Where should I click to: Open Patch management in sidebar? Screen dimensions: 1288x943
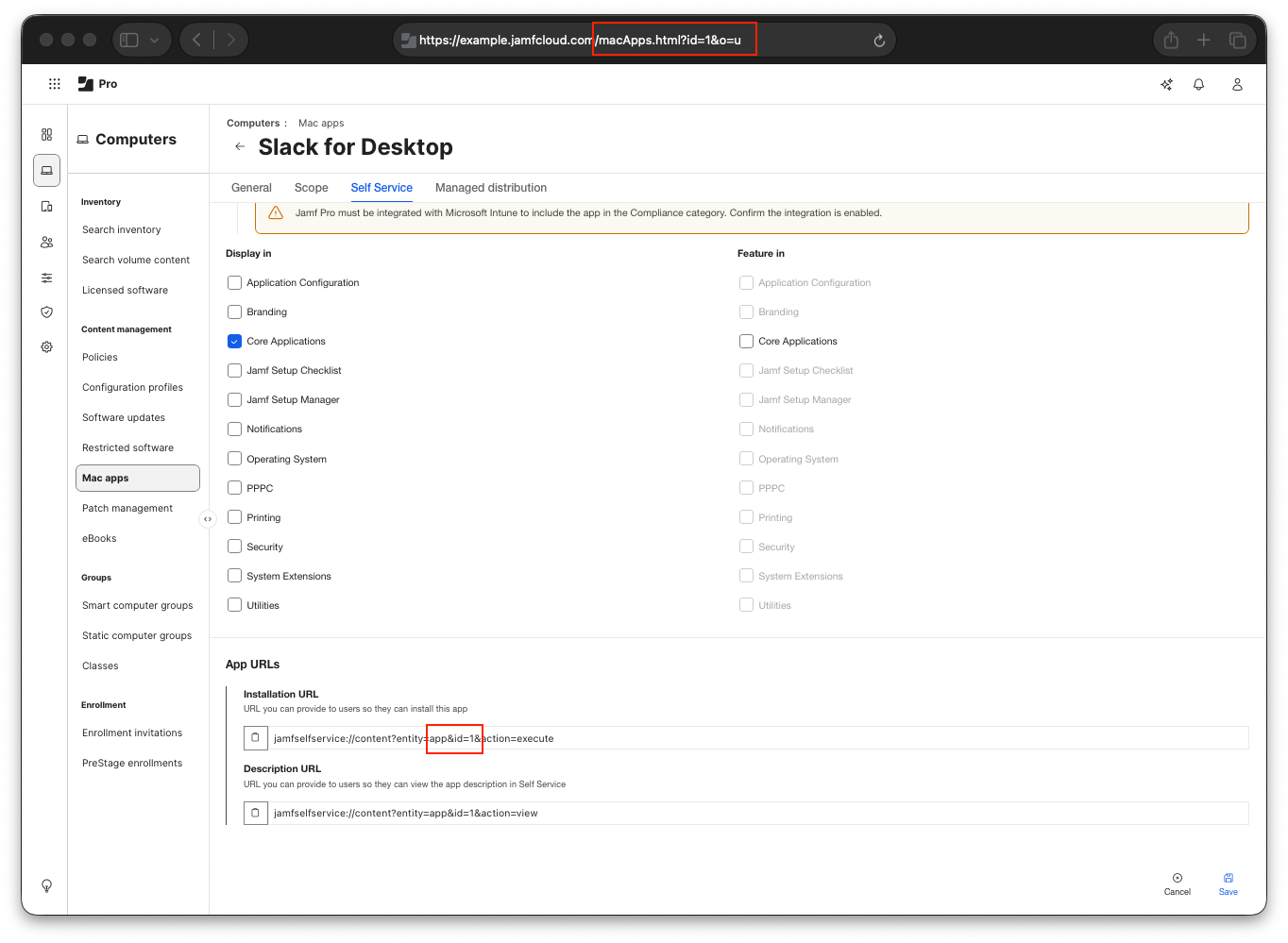tap(127, 508)
